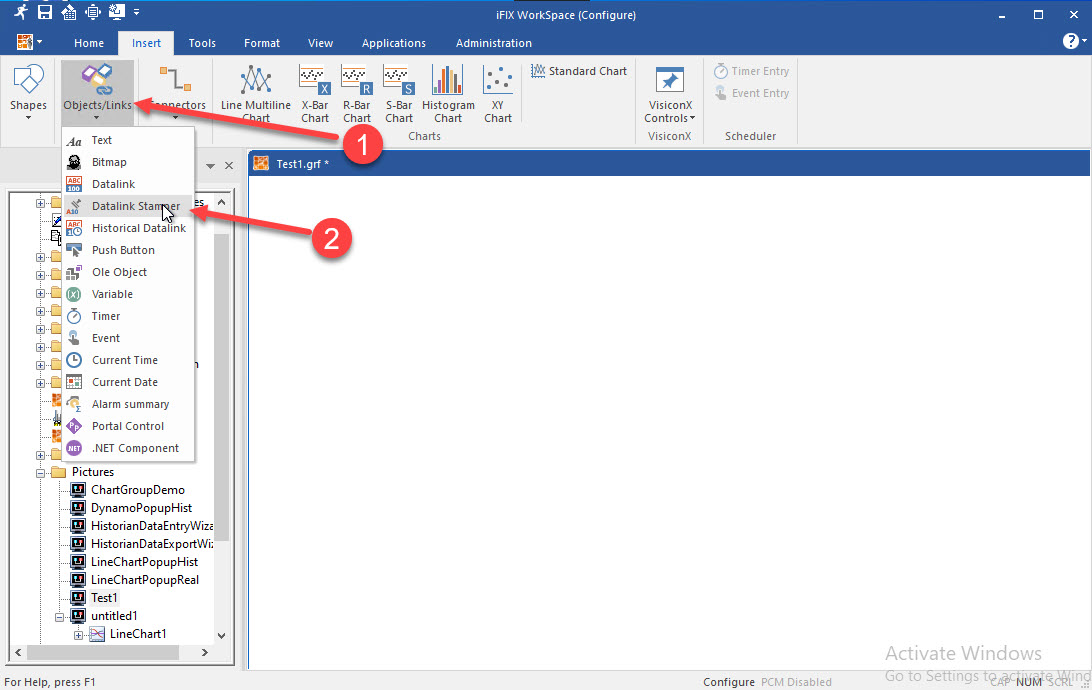Open the Help question mark icon
This screenshot has width=1092, height=690.
click(x=1071, y=41)
